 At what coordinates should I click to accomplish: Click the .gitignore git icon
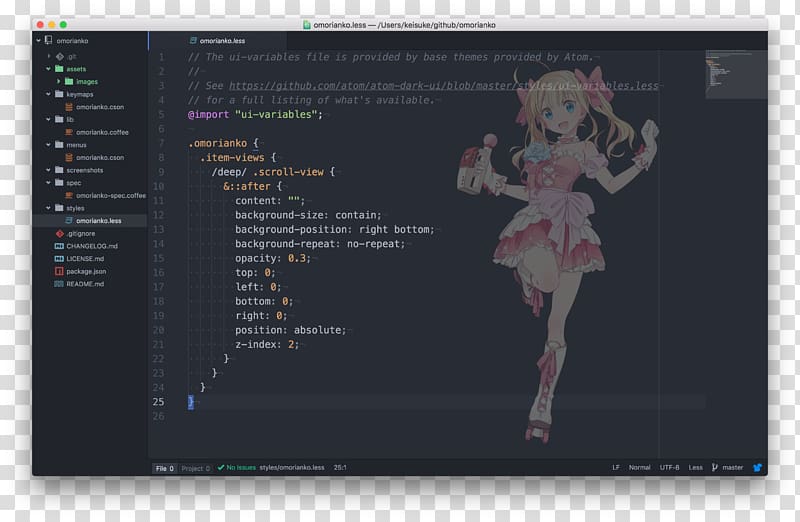tap(60, 233)
